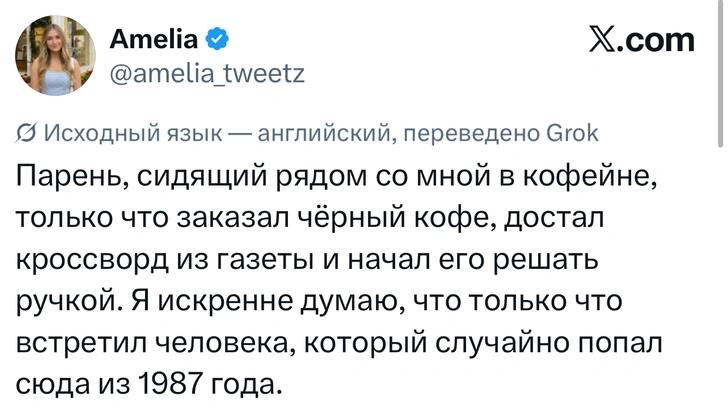Screen dimensions: 728x409
Task: Click the year '1987' in the tweet
Action: [170, 383]
